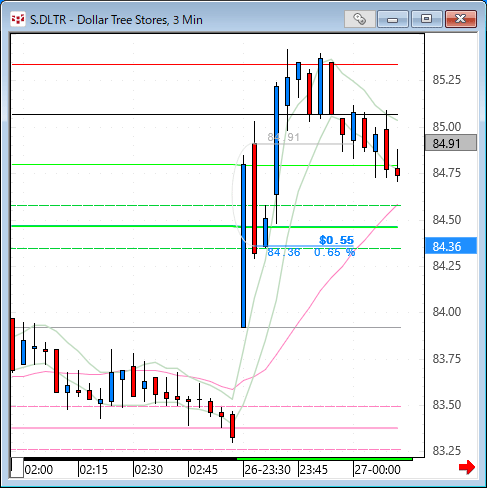Click the 26-23:30 time axis marker
487x488 pixels.
267,470
